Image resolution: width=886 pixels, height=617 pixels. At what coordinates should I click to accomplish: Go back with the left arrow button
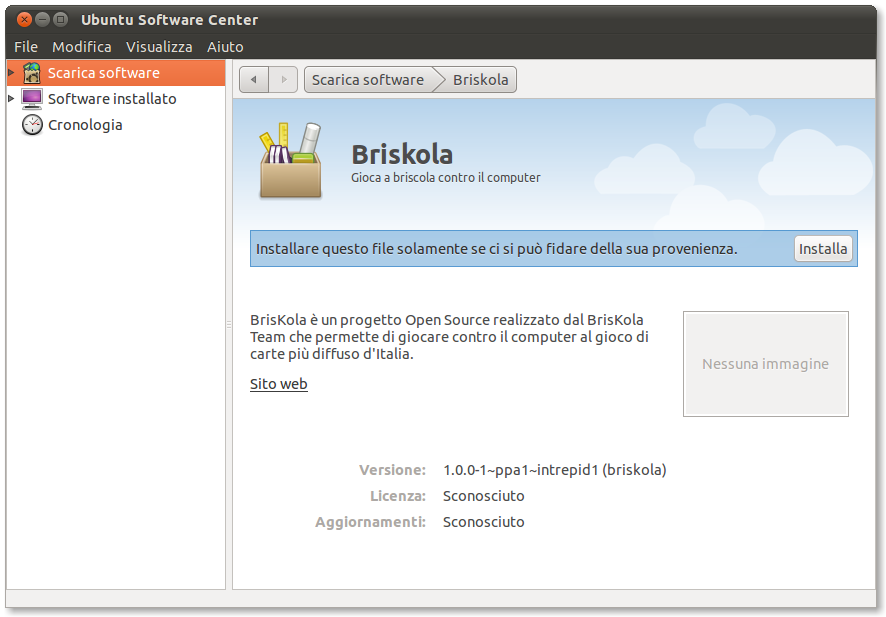coord(254,80)
